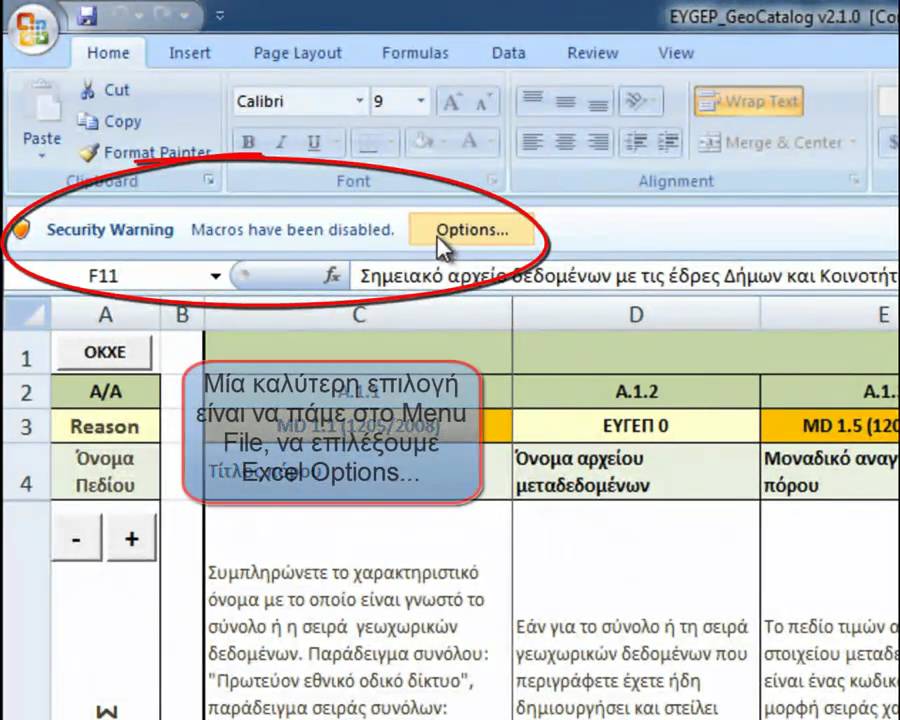
Task: Cut the selection with scissors icon
Action: pyautogui.click(x=104, y=90)
